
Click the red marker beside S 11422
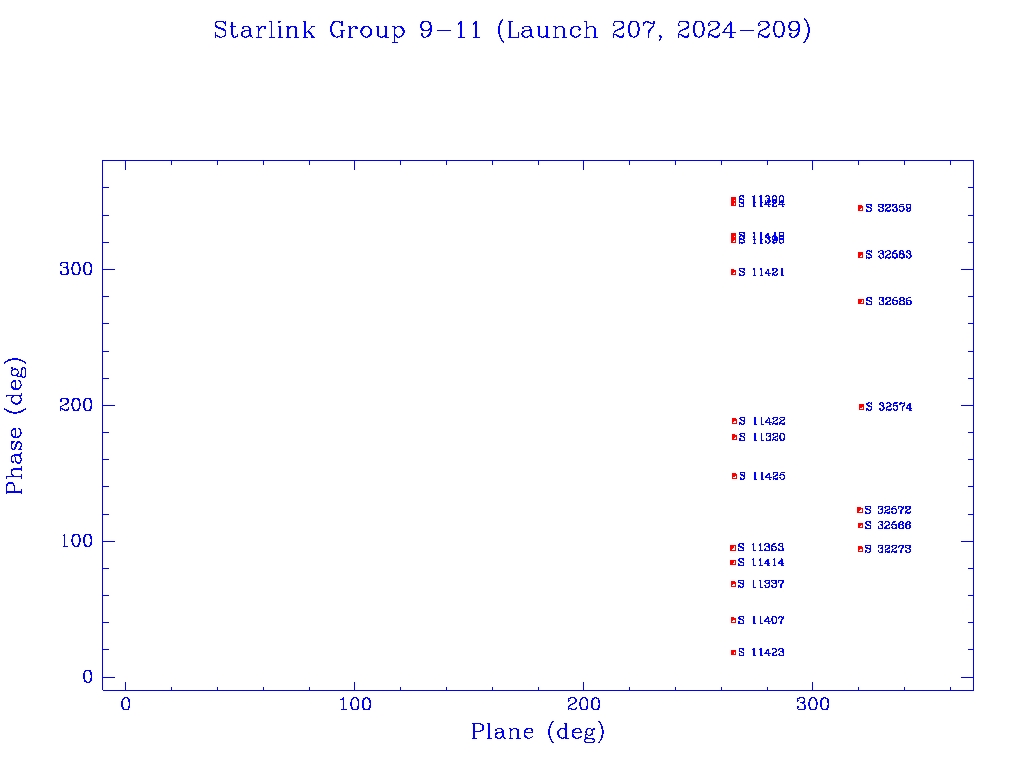734,421
